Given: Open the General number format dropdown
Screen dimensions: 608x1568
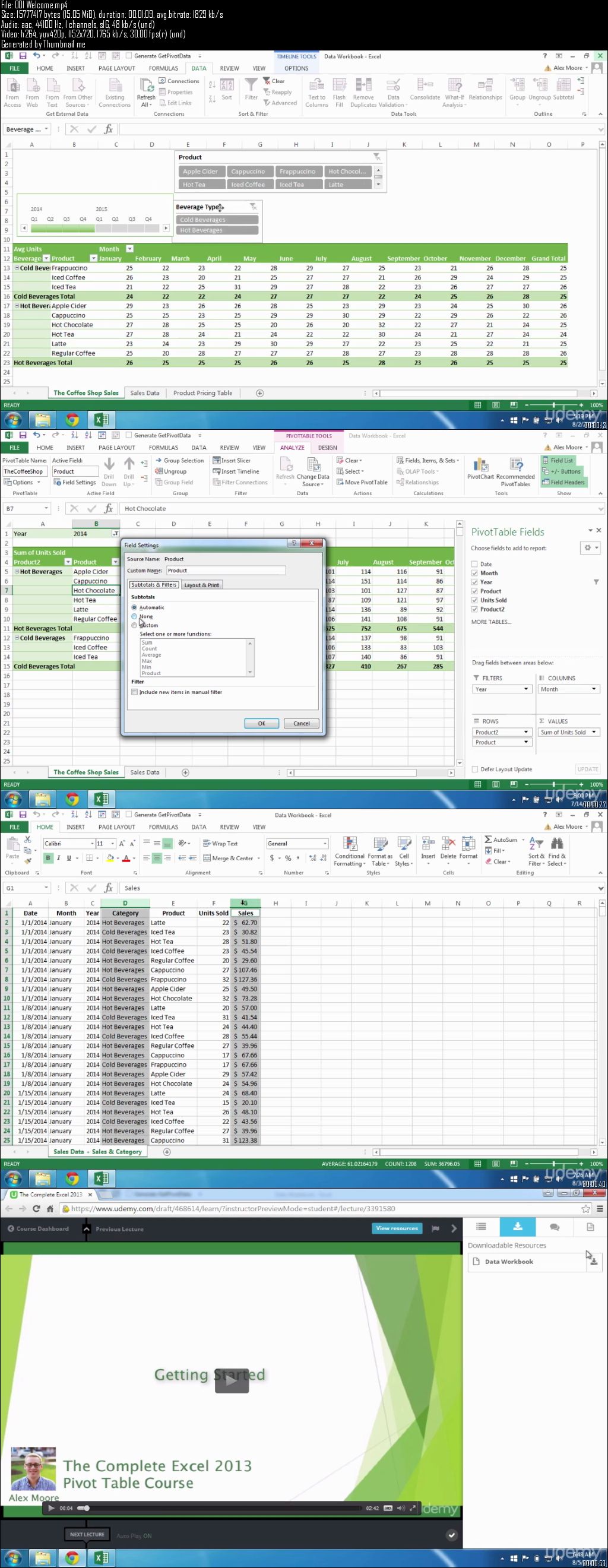Looking at the screenshot, I should click(x=325, y=844).
